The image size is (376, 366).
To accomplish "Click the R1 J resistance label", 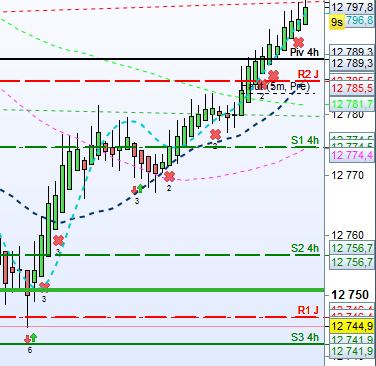I will coord(308,310).
